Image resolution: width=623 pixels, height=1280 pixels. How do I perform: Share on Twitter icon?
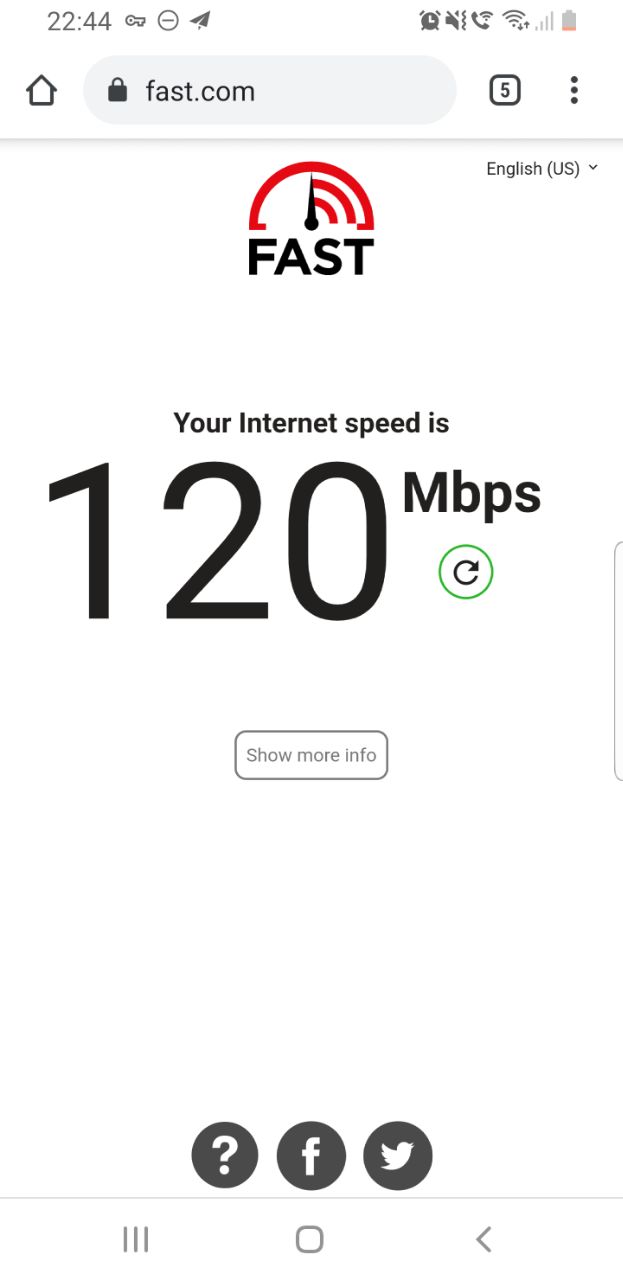tap(398, 1156)
